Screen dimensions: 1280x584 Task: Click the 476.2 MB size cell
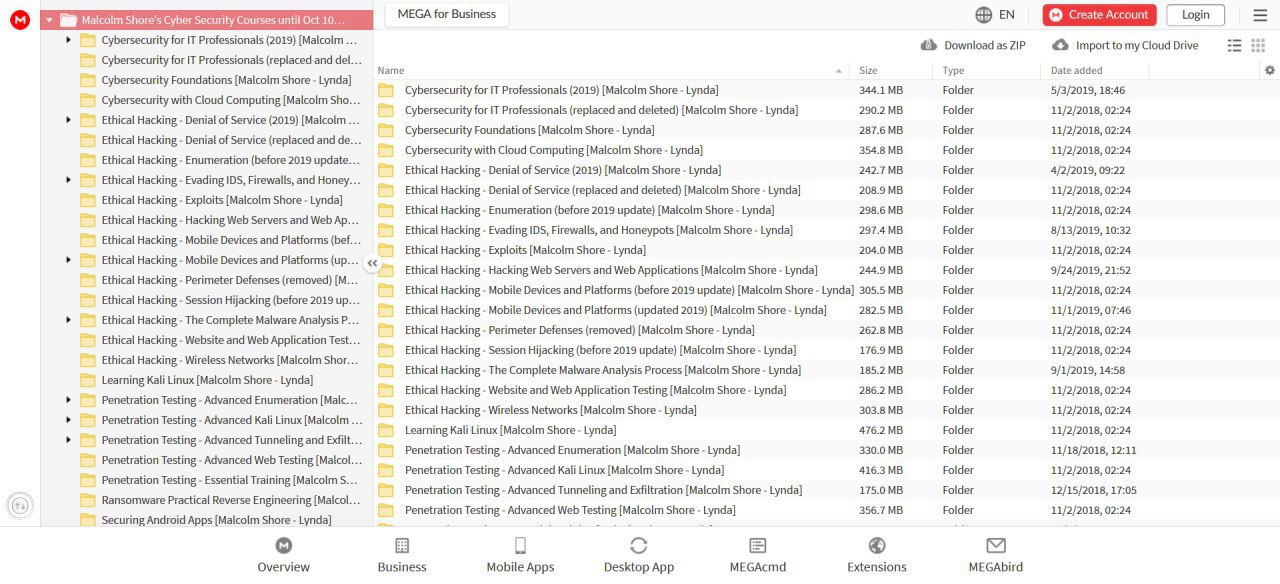pos(881,430)
